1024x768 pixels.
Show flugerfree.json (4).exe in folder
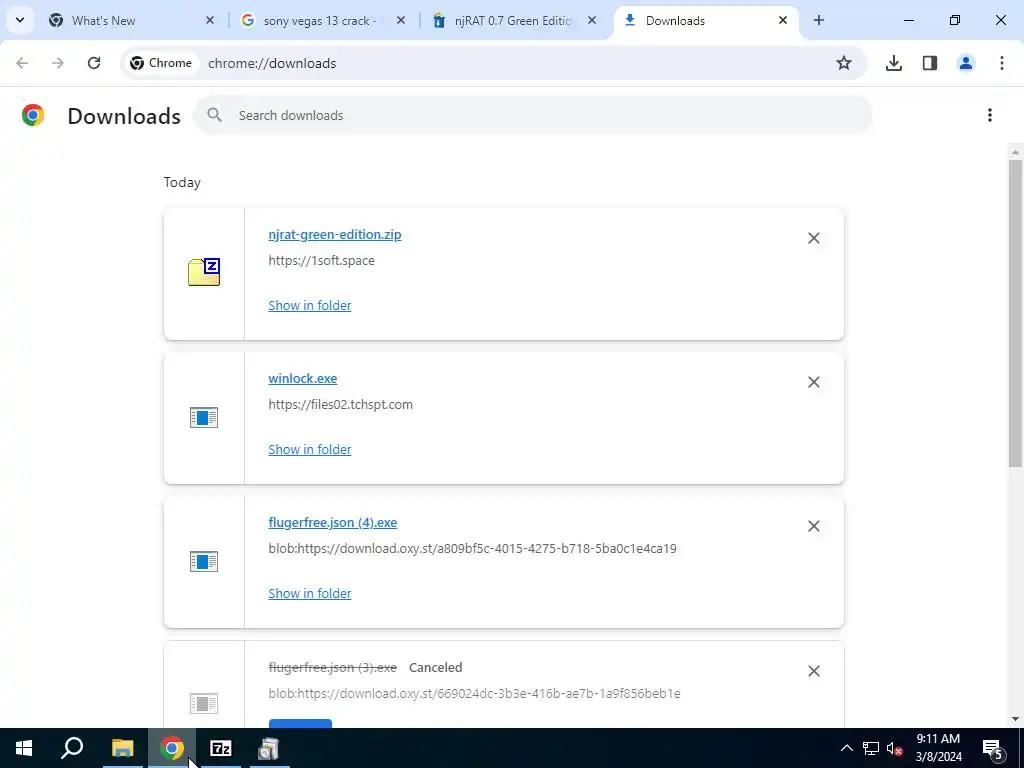(x=310, y=594)
